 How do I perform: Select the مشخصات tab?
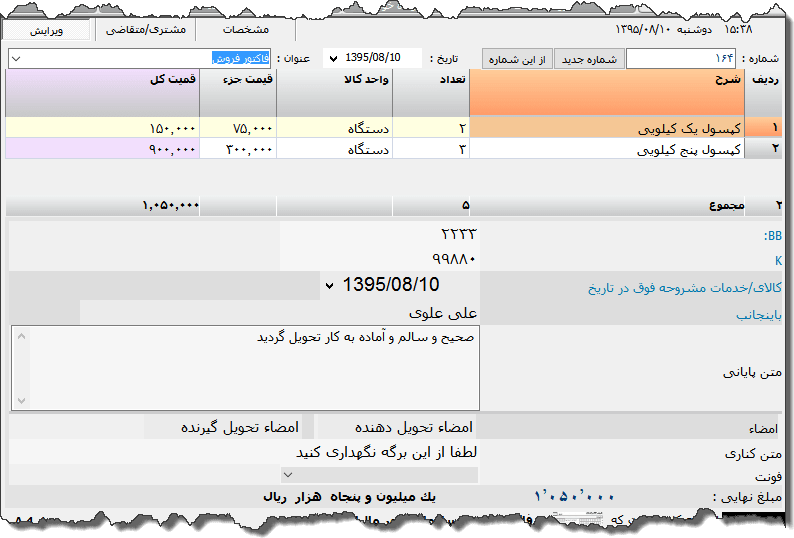[245, 30]
